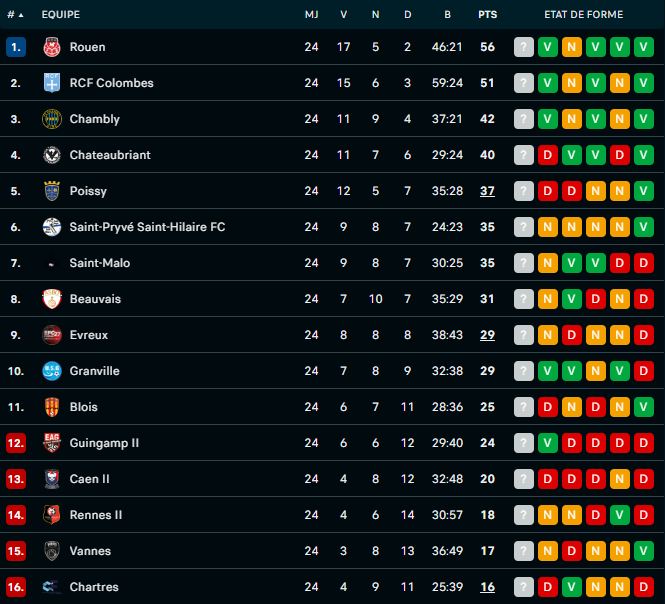Click the red 16. relegation position badge

tap(15, 587)
